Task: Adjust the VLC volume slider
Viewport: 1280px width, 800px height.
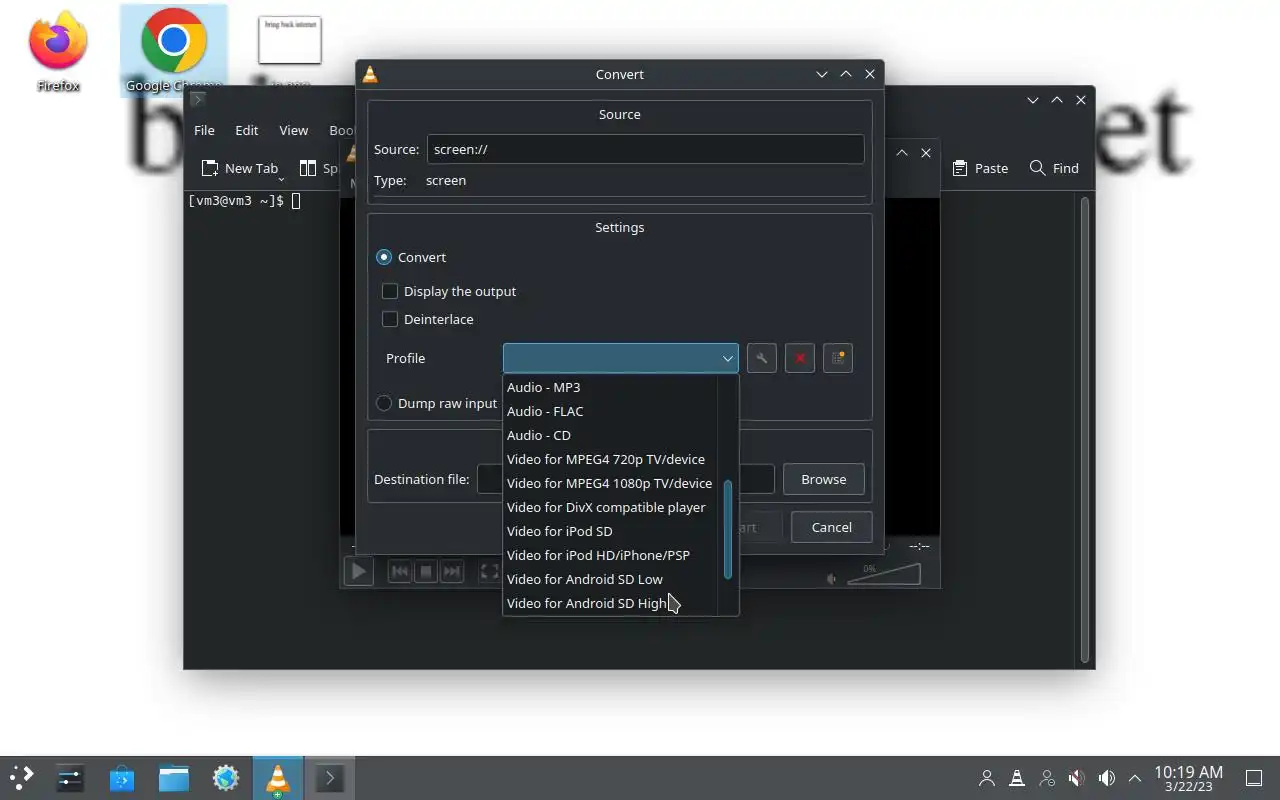Action: click(x=884, y=573)
